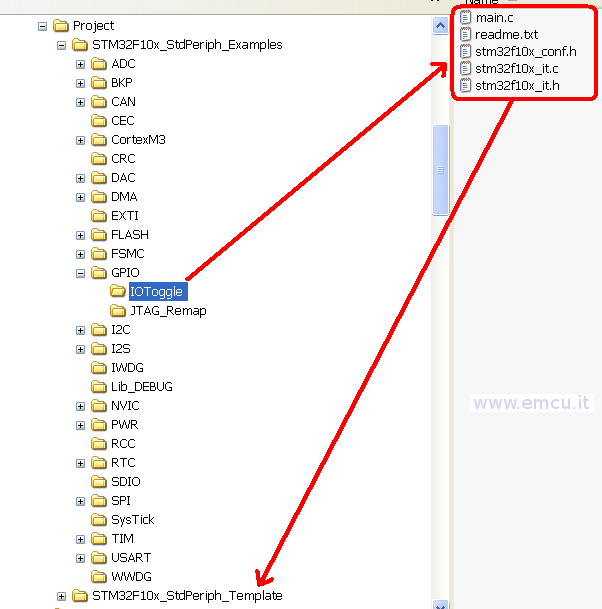This screenshot has width=602, height=609.
Task: Click the tree scrollbar down arrow
Action: click(440, 605)
